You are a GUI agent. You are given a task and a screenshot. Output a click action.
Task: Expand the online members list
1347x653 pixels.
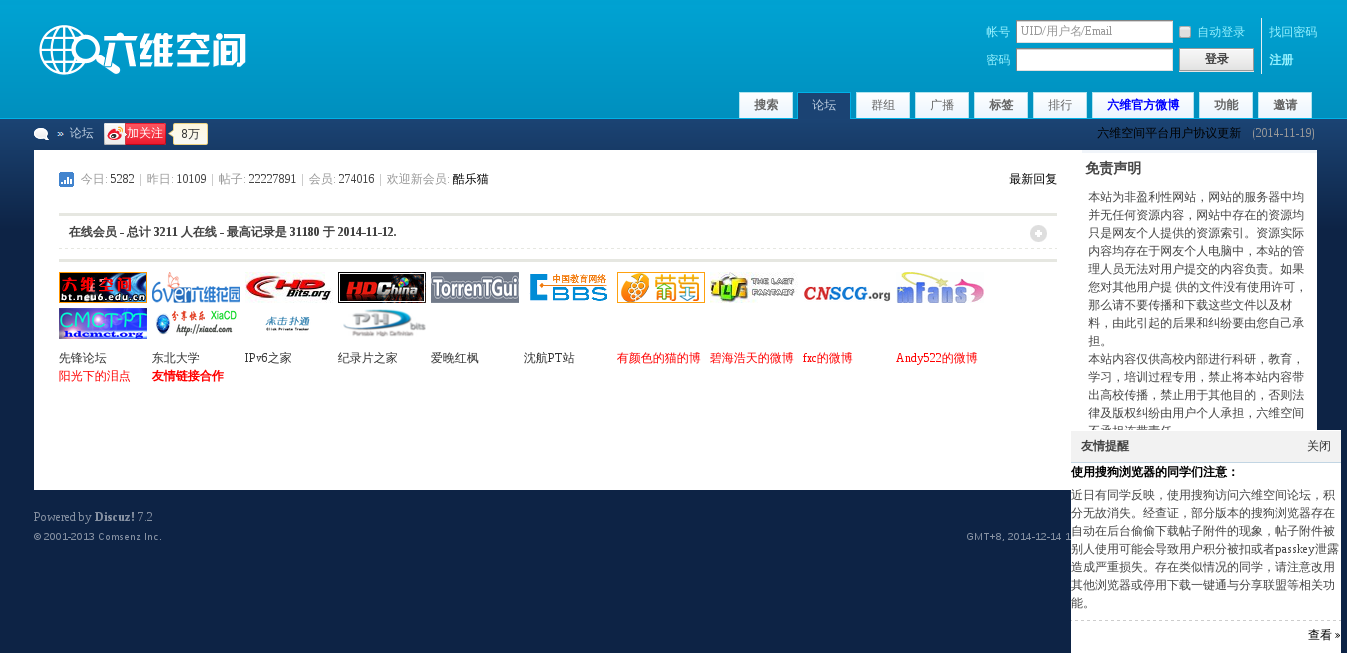coord(1038,233)
